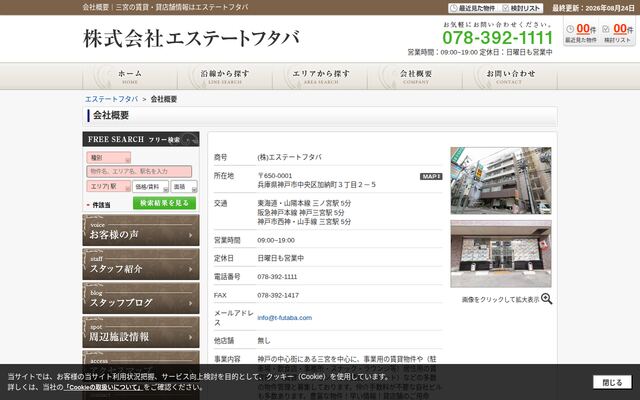Screen dimensions: 640x400
Task: Open Cookieの取扱いについて link
Action: pos(103,387)
